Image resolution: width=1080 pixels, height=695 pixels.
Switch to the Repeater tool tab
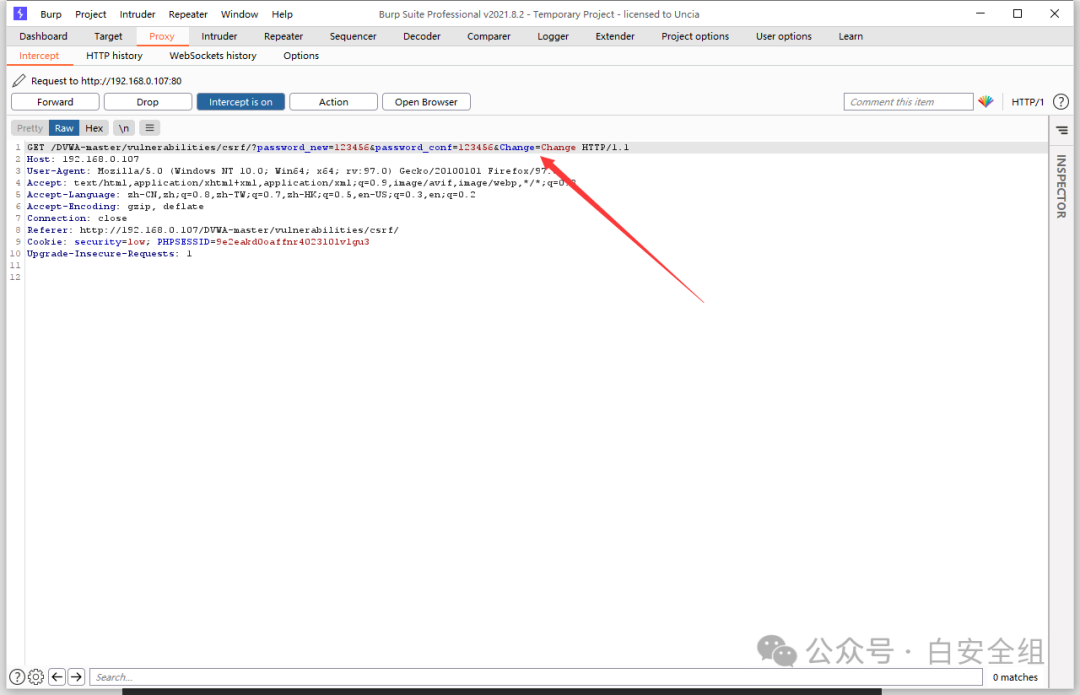coord(283,36)
